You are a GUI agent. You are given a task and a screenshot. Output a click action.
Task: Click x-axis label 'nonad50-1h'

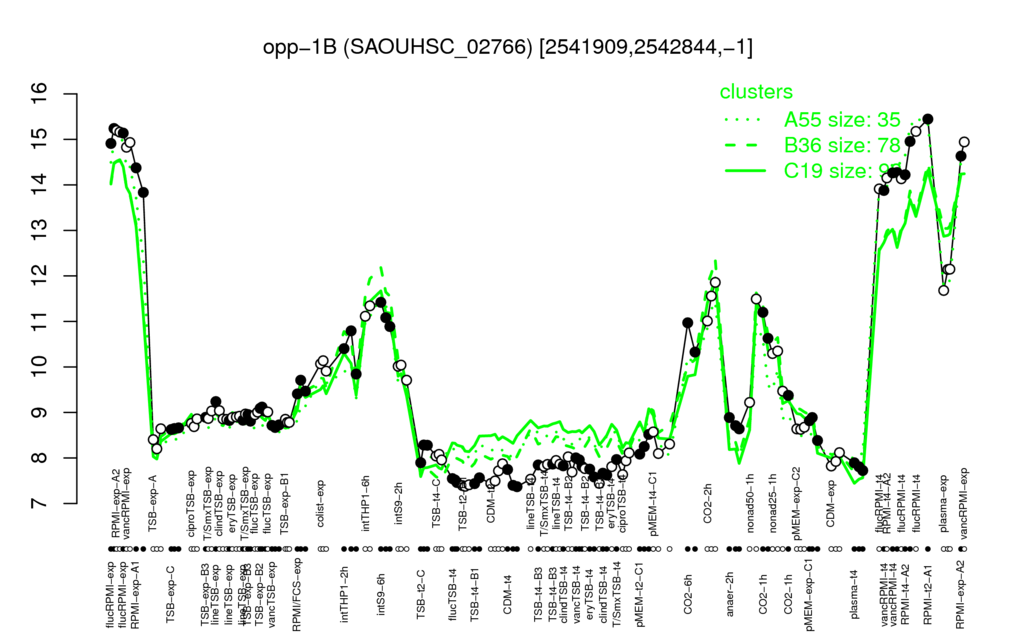pyautogui.click(x=750, y=503)
